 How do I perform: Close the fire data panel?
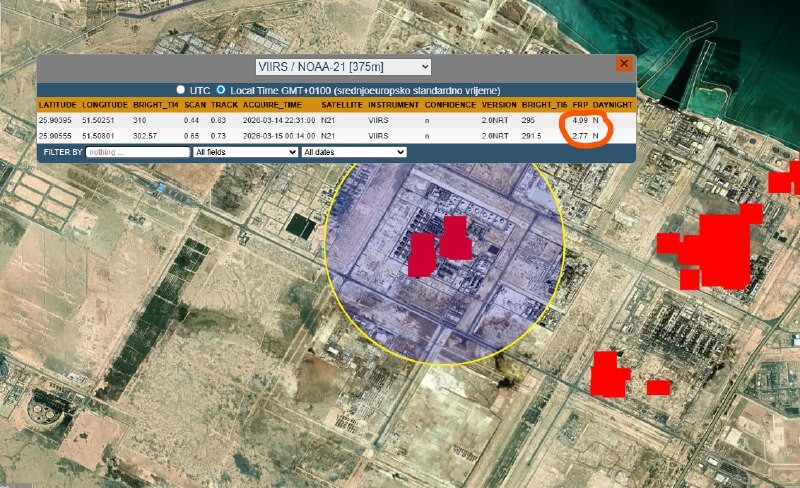pos(624,63)
